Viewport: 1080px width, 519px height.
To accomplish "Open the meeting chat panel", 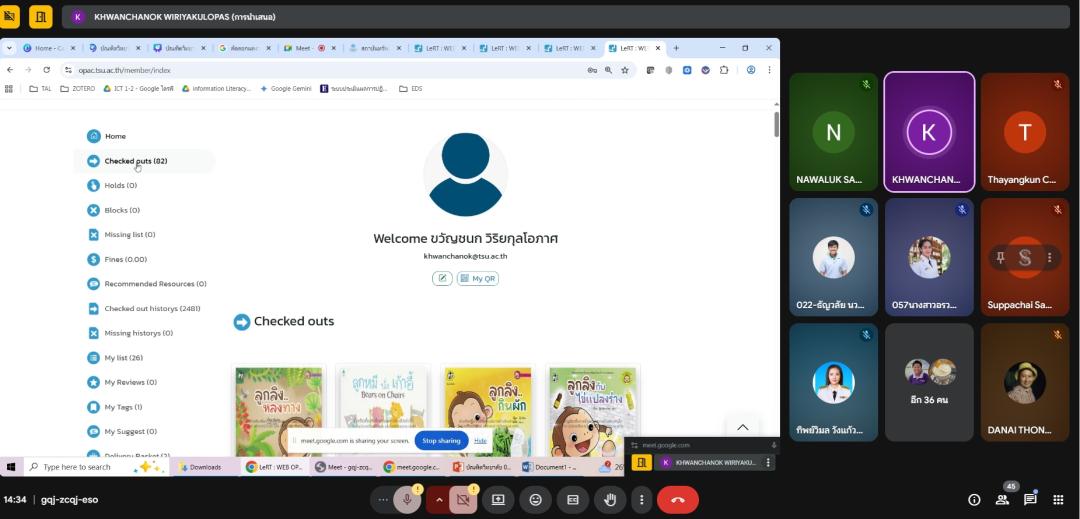I will tap(1030, 500).
